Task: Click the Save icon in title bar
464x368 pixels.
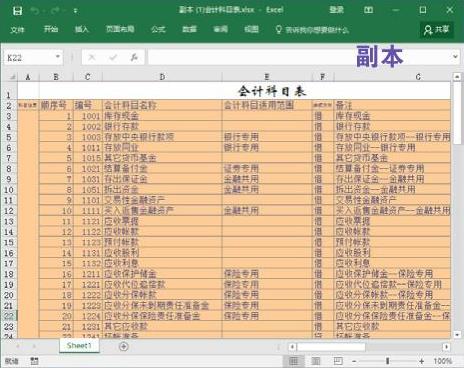Action: [17, 11]
